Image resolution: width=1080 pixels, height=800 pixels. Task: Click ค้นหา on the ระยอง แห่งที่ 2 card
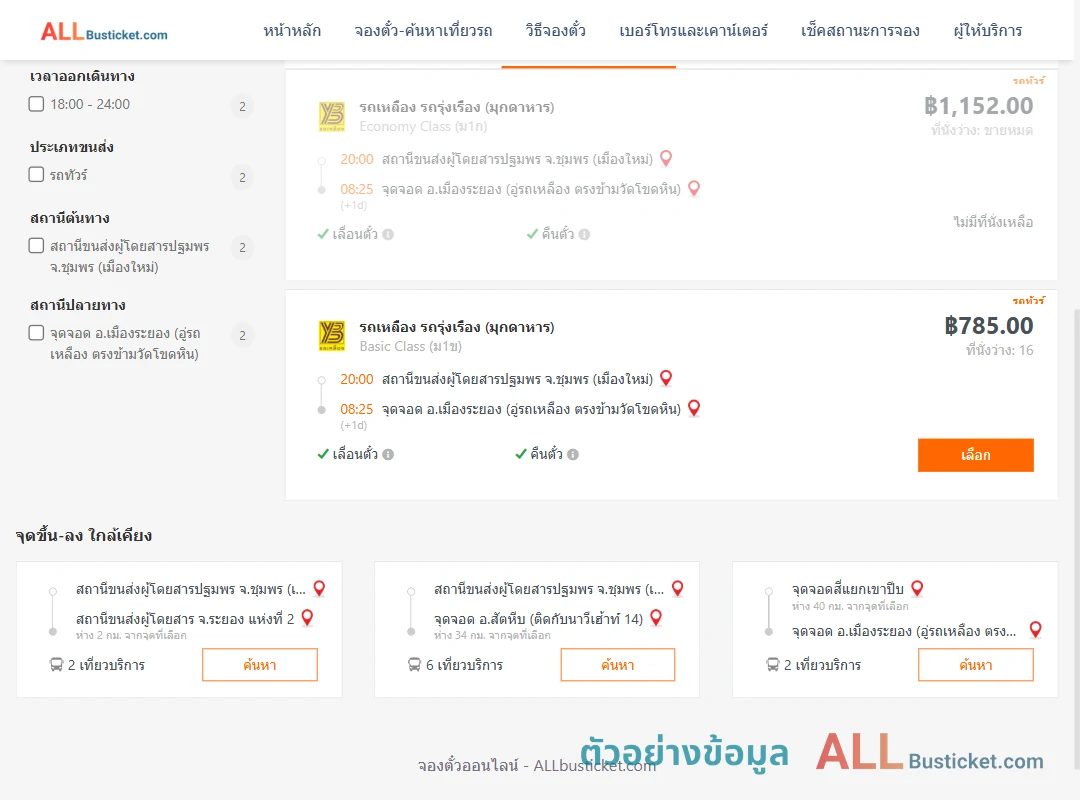click(260, 665)
